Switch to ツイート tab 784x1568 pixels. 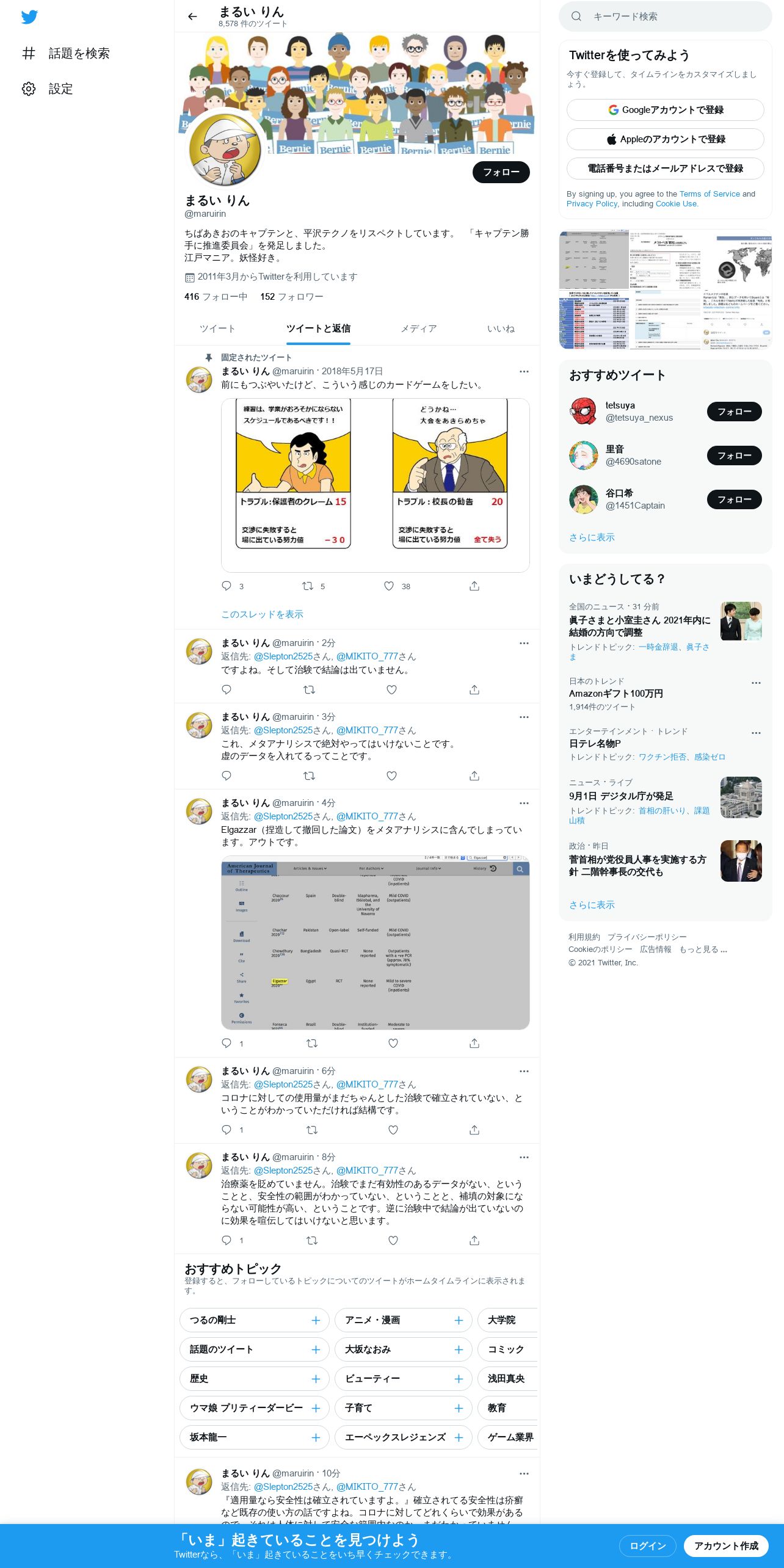pos(217,328)
